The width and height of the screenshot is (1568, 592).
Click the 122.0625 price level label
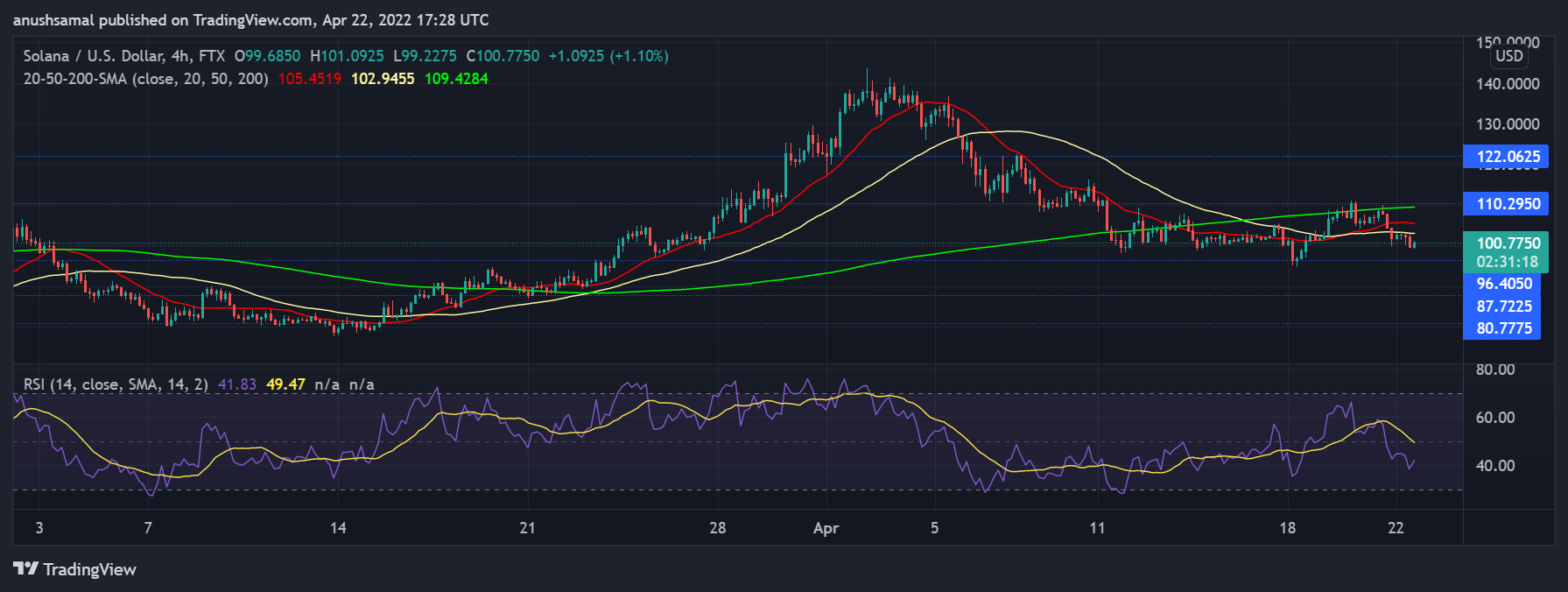1508,157
